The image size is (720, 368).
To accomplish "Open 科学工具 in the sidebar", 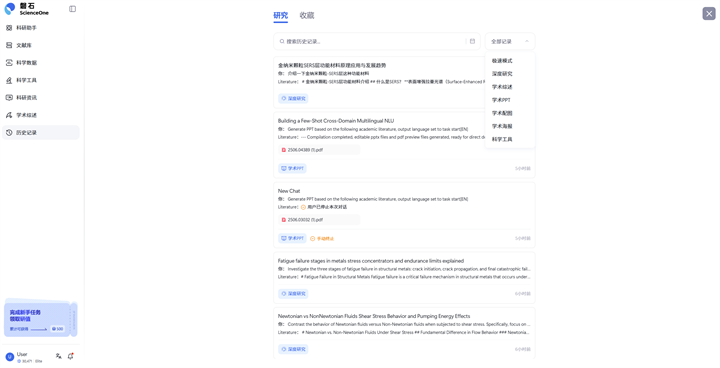I will (40, 80).
